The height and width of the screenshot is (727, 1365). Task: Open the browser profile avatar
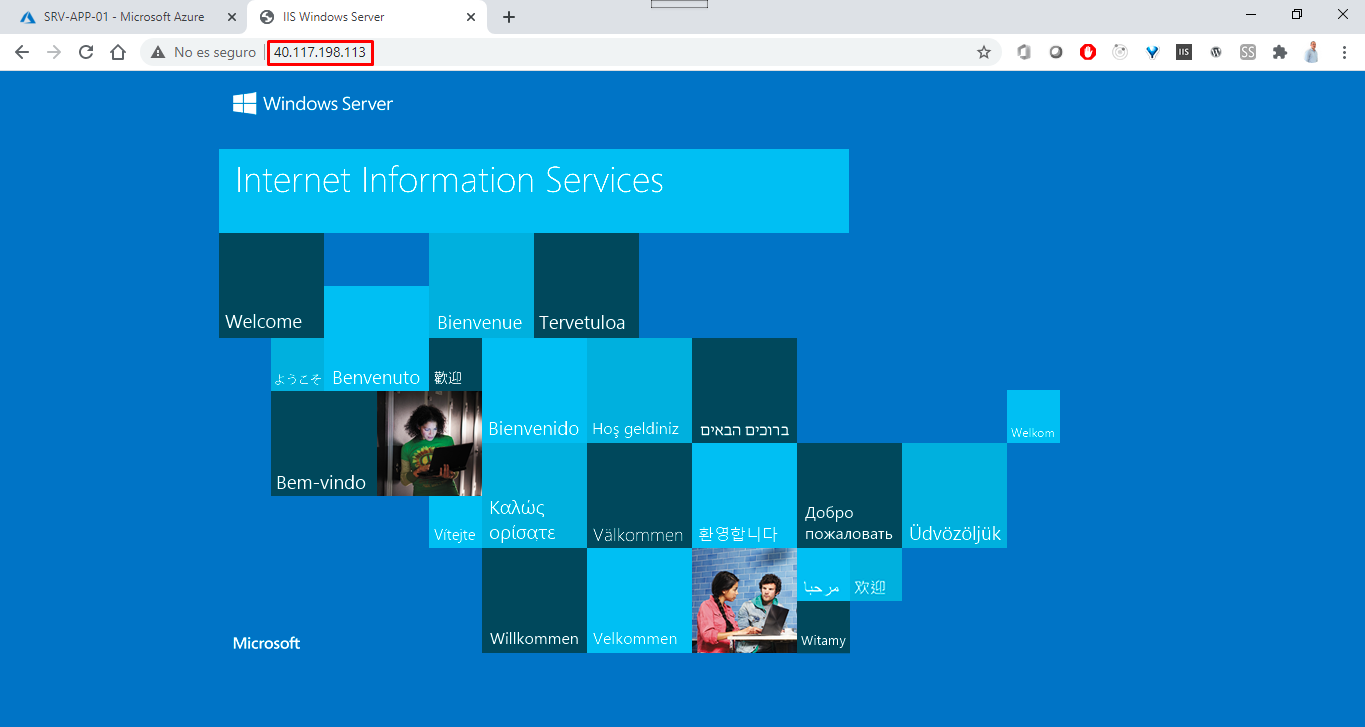click(1311, 51)
